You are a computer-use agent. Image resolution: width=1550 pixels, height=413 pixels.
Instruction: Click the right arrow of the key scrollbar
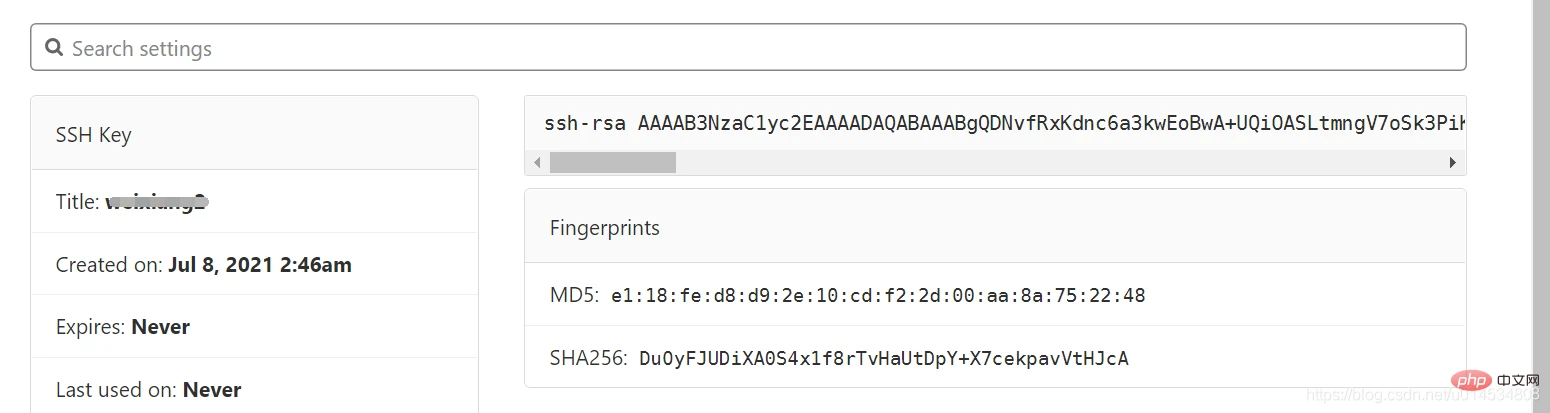tap(1453, 162)
